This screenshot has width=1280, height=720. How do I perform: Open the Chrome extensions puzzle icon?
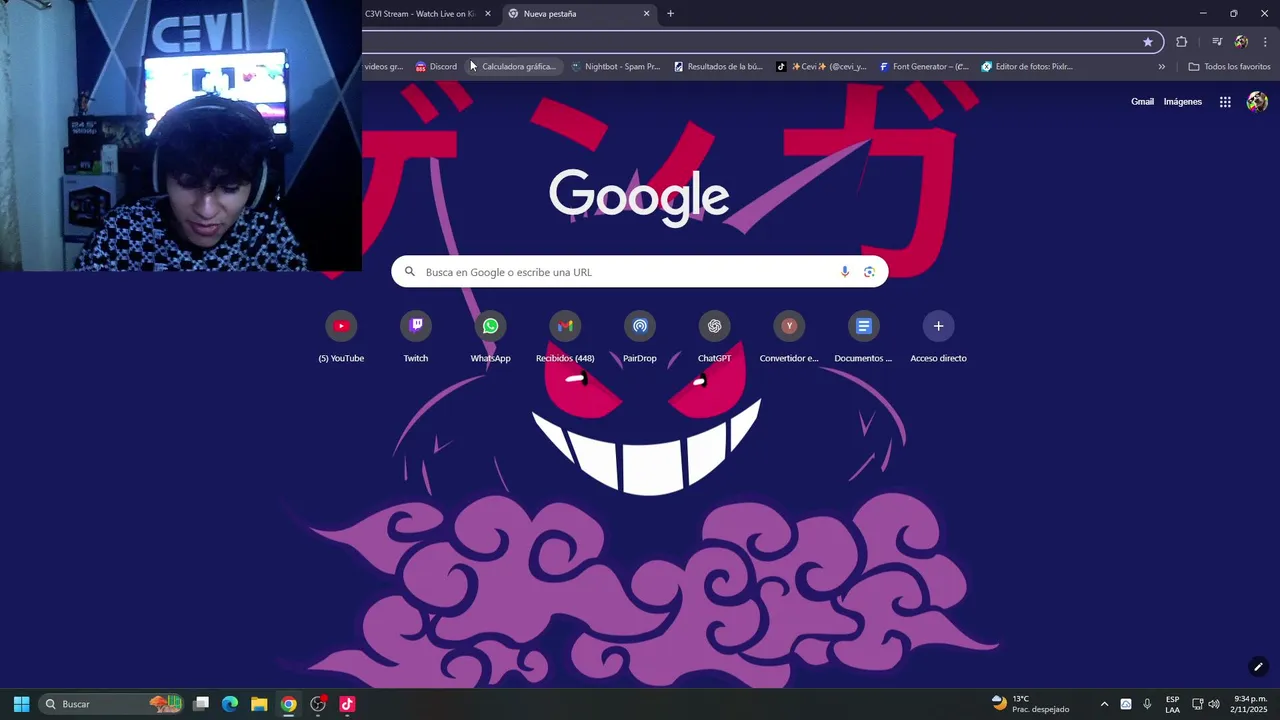1182,42
